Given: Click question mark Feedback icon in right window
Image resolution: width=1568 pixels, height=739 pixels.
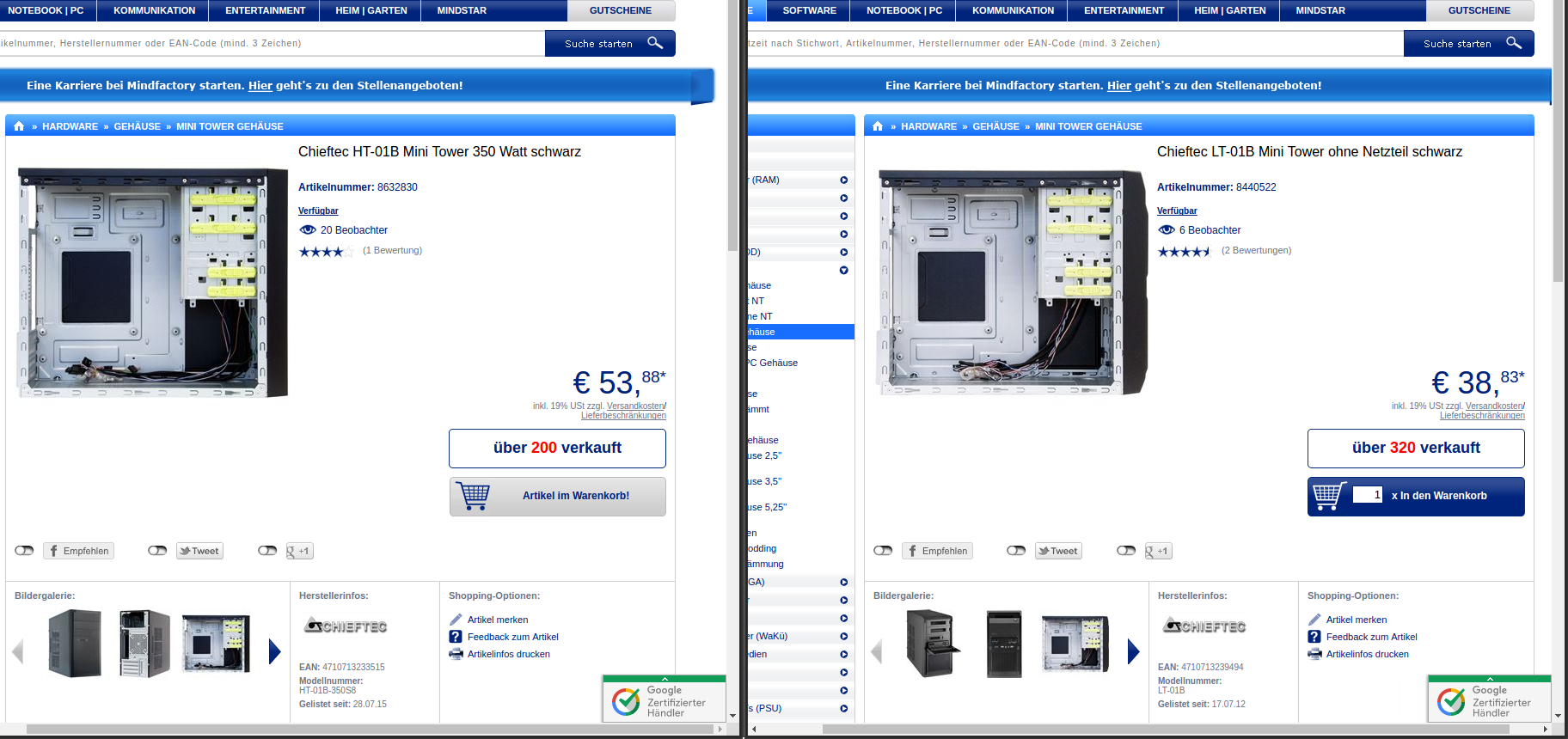Looking at the screenshot, I should pyautogui.click(x=1314, y=637).
